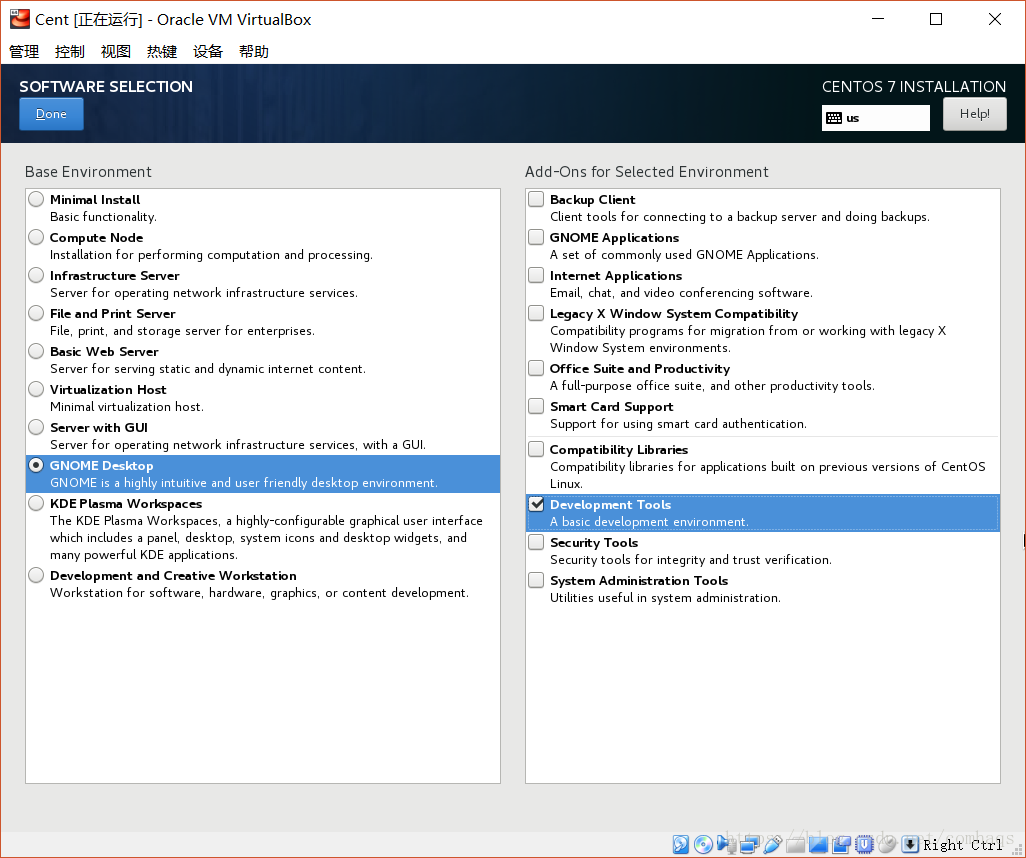Close the VirtualBox window
The height and width of the screenshot is (858, 1026).
click(x=995, y=19)
